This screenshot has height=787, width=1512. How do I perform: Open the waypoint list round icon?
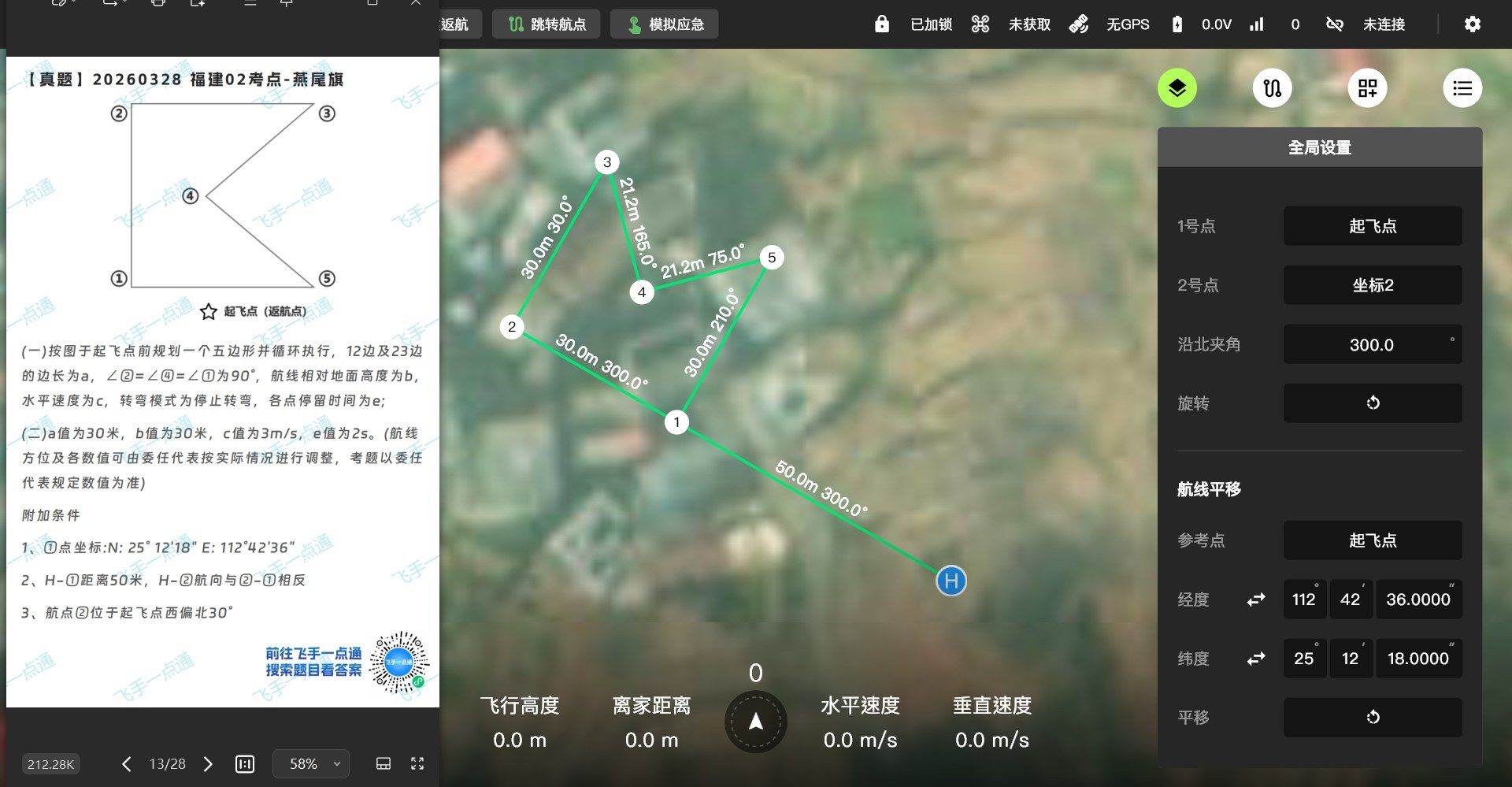tap(1462, 88)
